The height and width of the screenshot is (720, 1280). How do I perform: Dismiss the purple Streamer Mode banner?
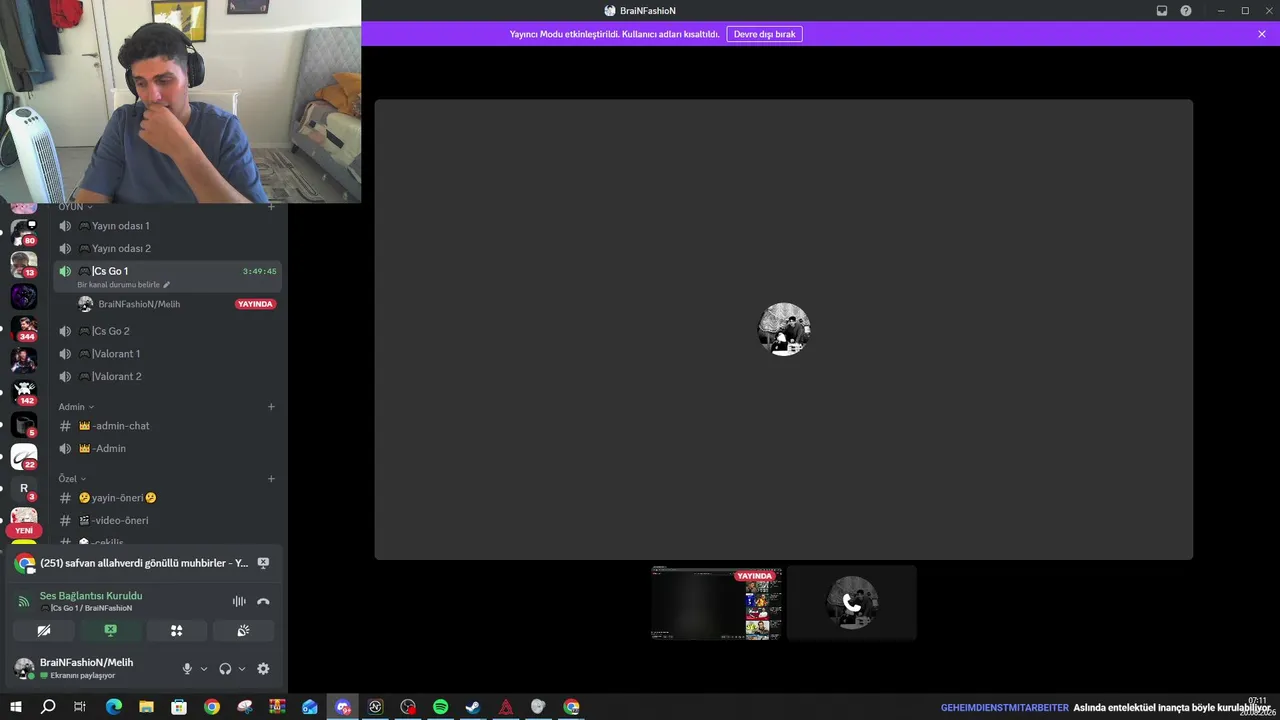[1262, 34]
